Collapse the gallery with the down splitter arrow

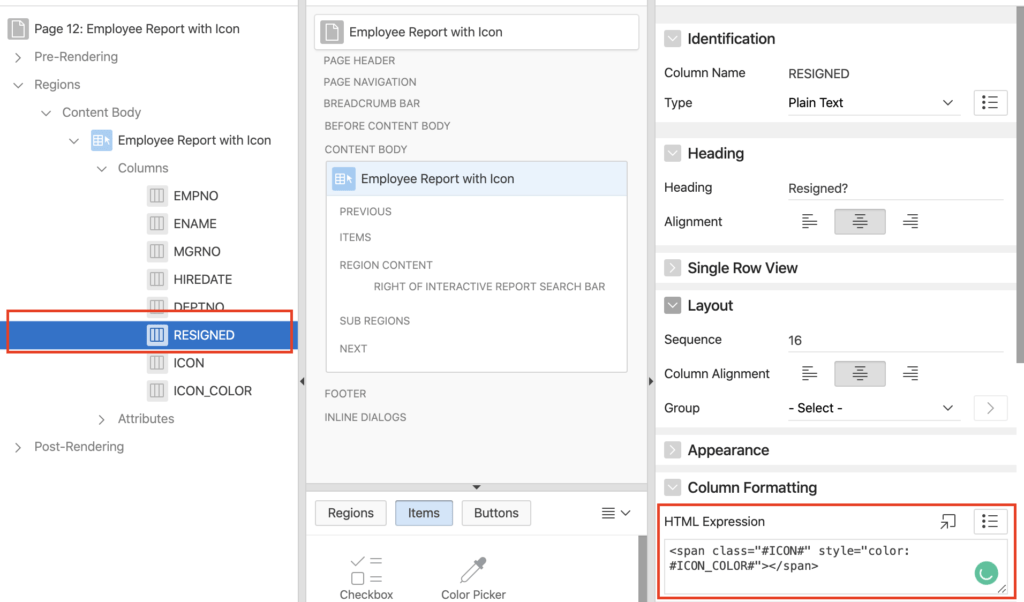(476, 487)
